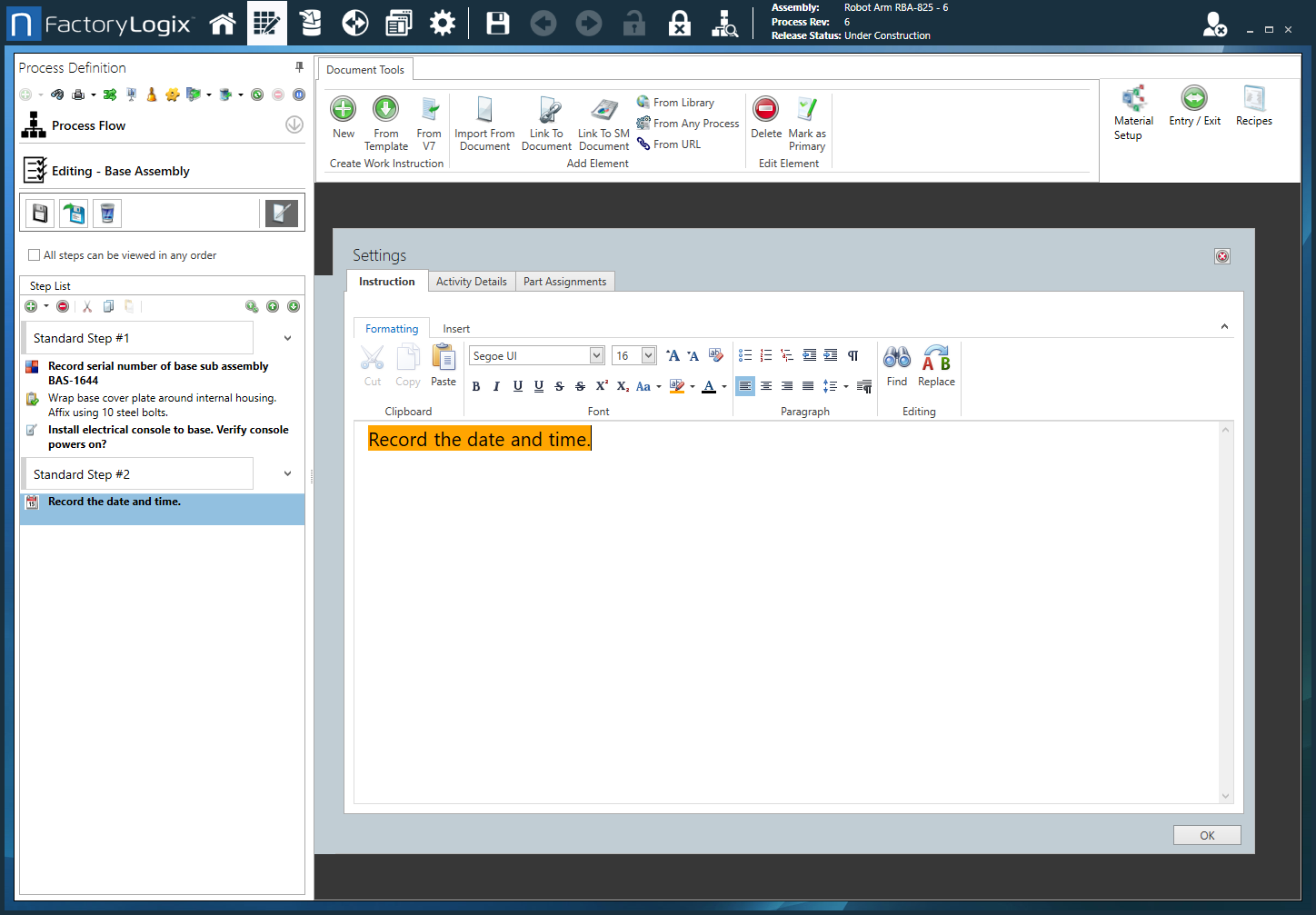The image size is (1316, 915).
Task: Click the Find binoculars icon
Action: (896, 357)
